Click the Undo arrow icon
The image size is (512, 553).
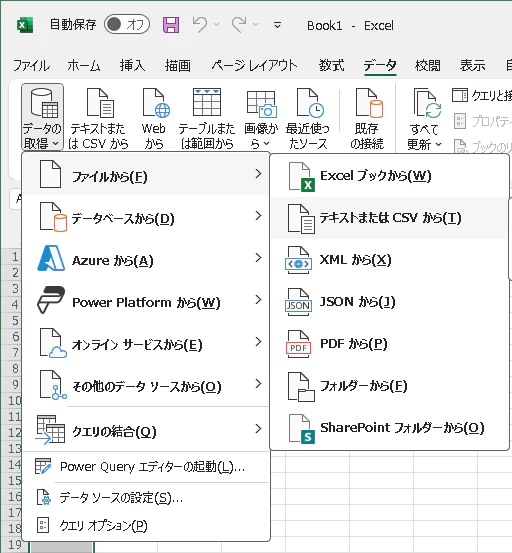point(200,25)
